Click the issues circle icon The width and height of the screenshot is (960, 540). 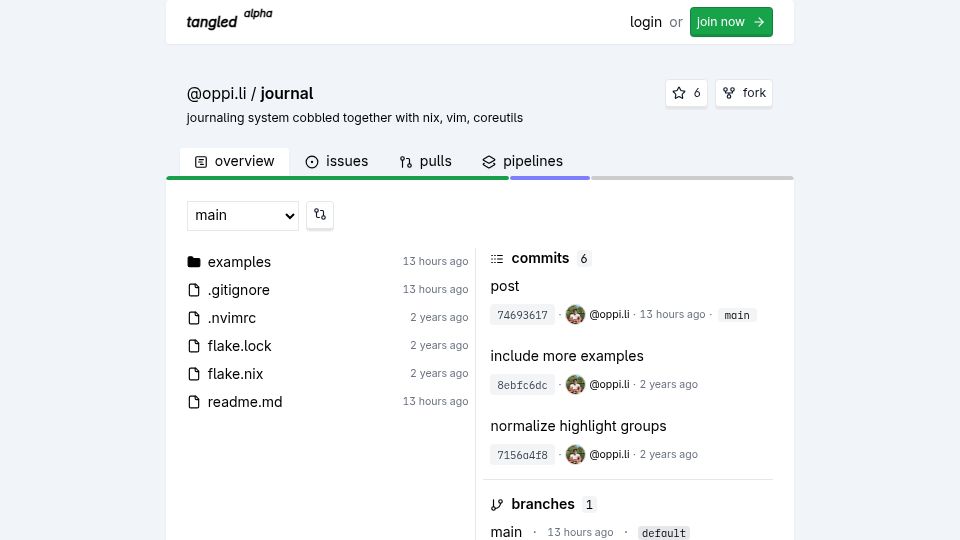coord(312,162)
